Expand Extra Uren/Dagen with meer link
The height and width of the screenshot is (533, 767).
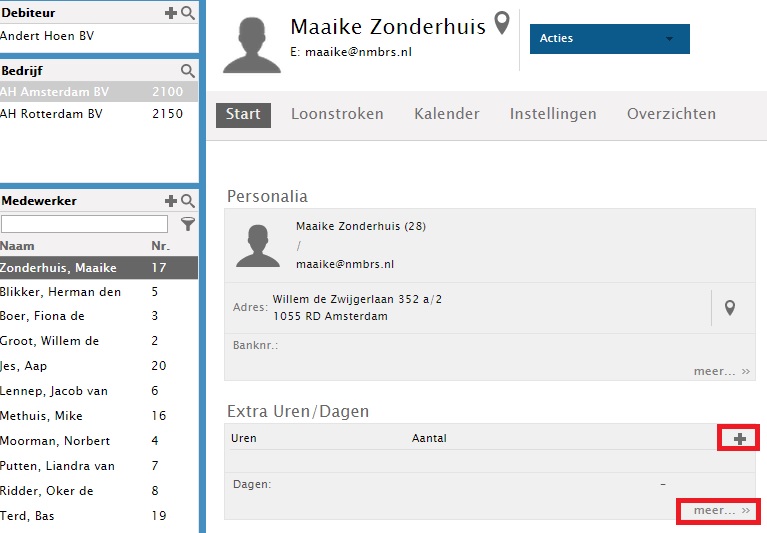[722, 511]
